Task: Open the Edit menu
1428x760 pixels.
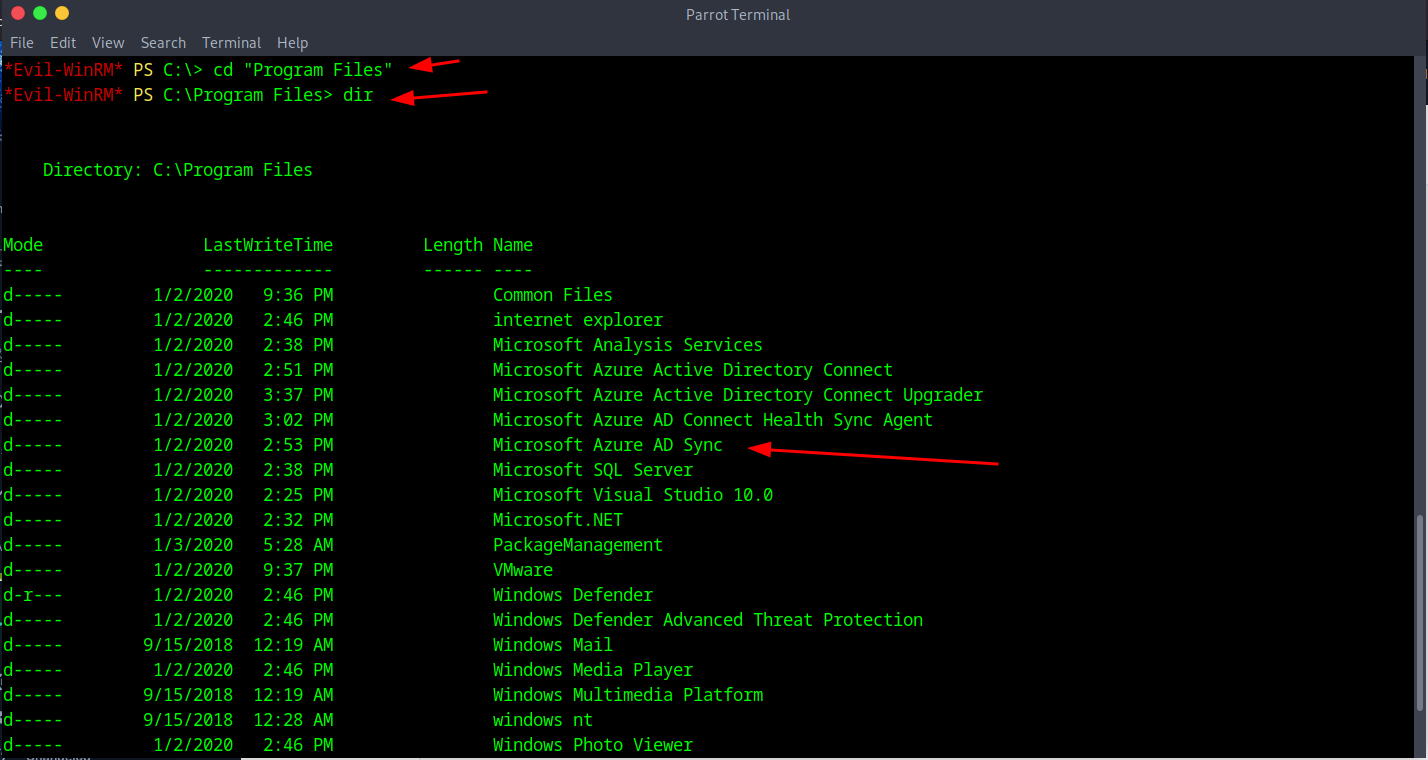Action: (x=63, y=43)
